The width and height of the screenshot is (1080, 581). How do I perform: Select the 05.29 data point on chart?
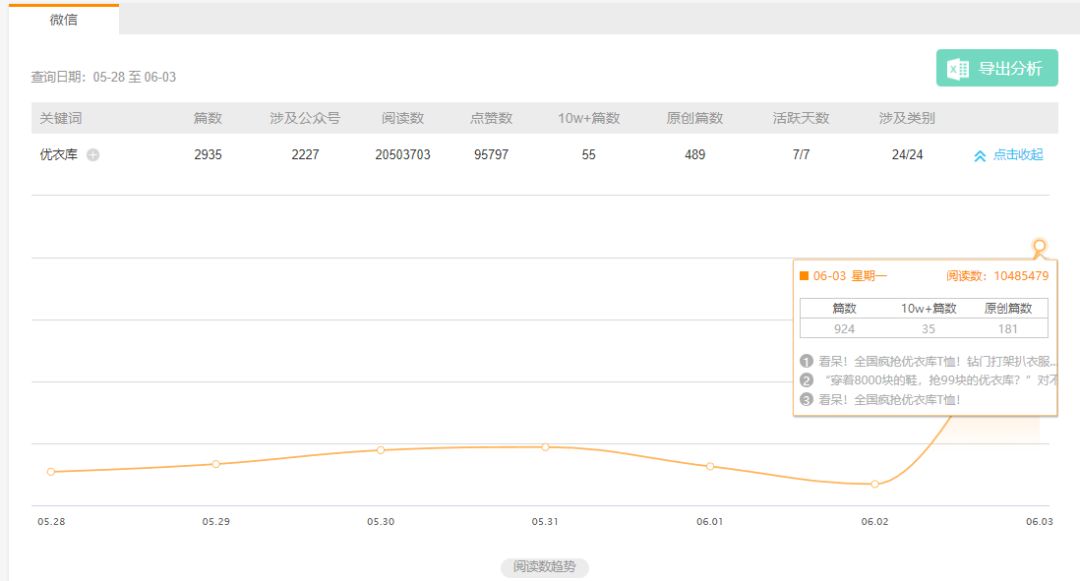pyautogui.click(x=216, y=464)
